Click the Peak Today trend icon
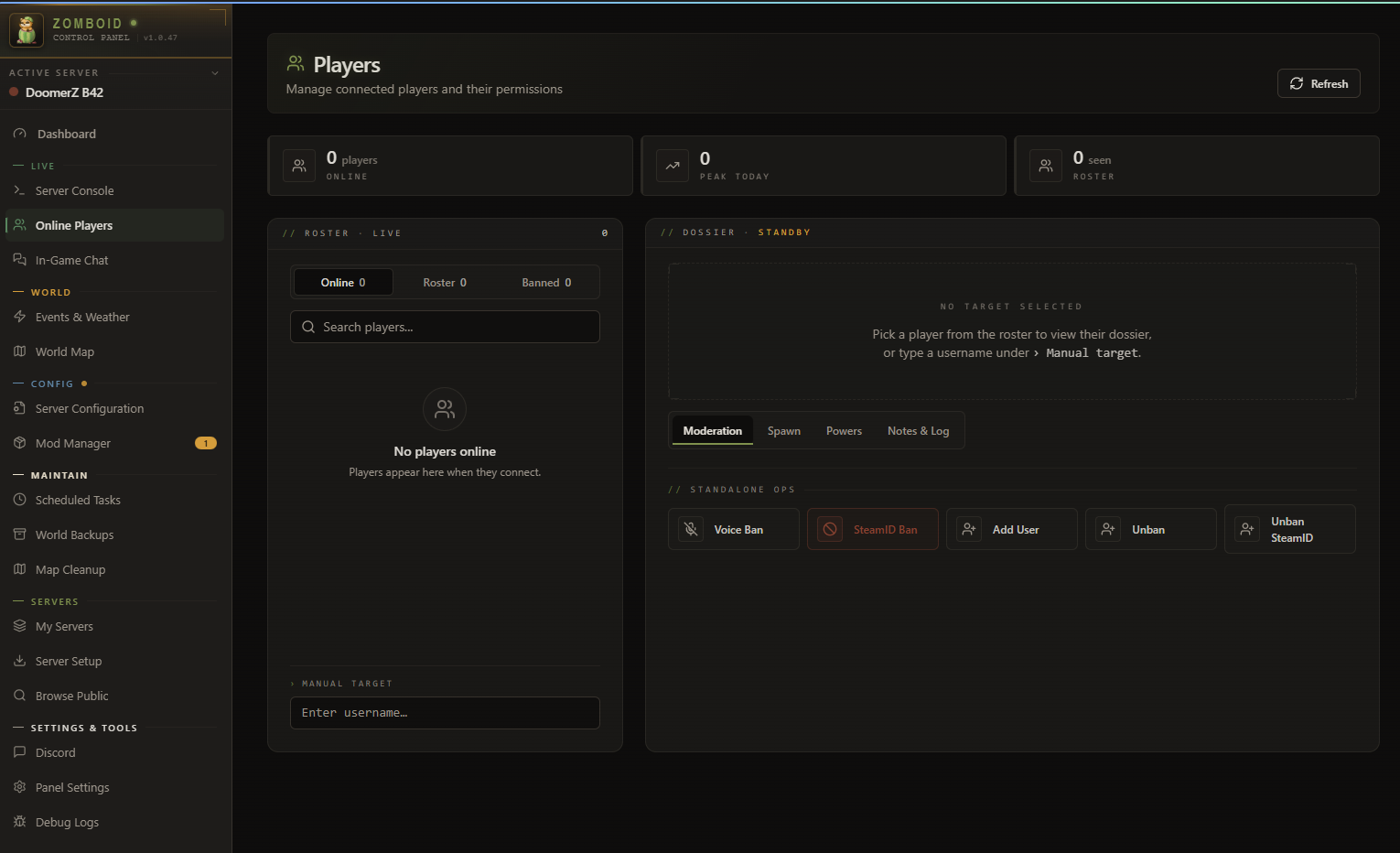This screenshot has width=1400, height=853. [x=673, y=166]
